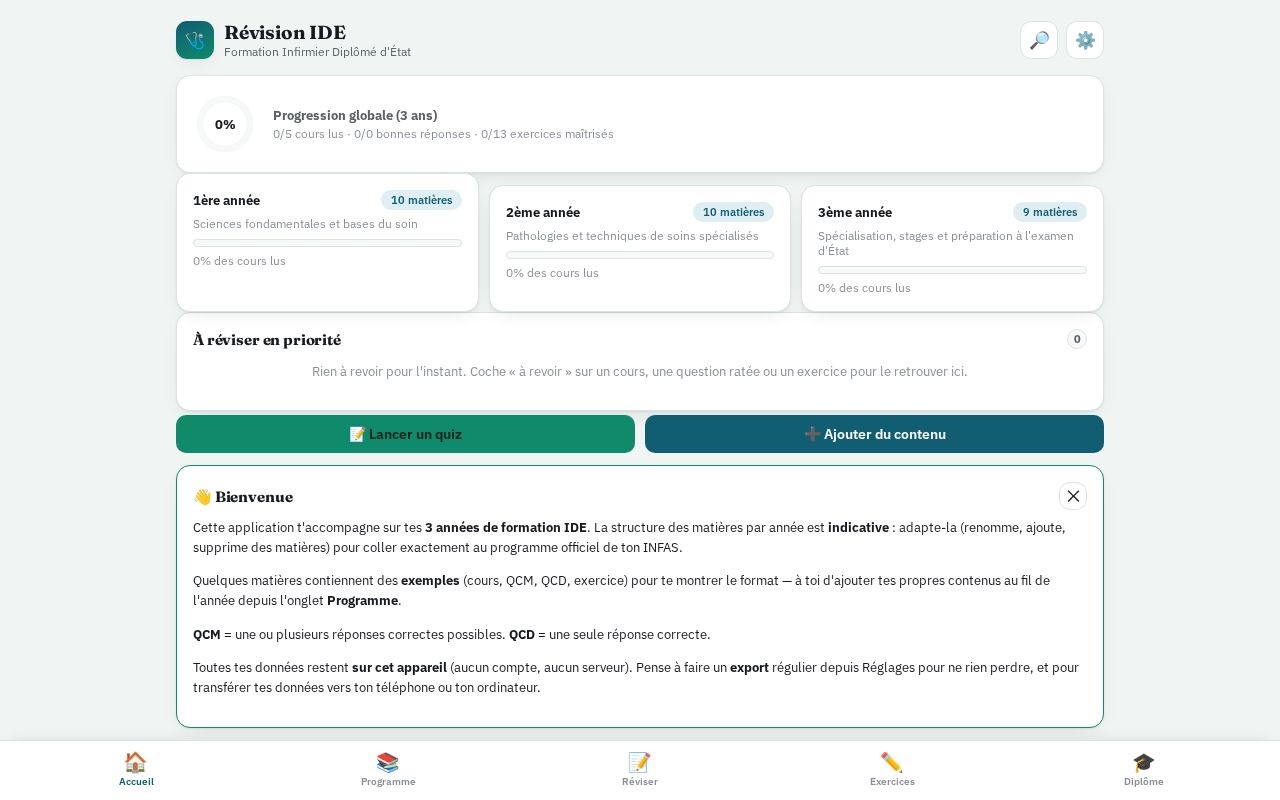Click the Progression globale (3 ans) heading
1280x800 pixels.
coord(355,115)
